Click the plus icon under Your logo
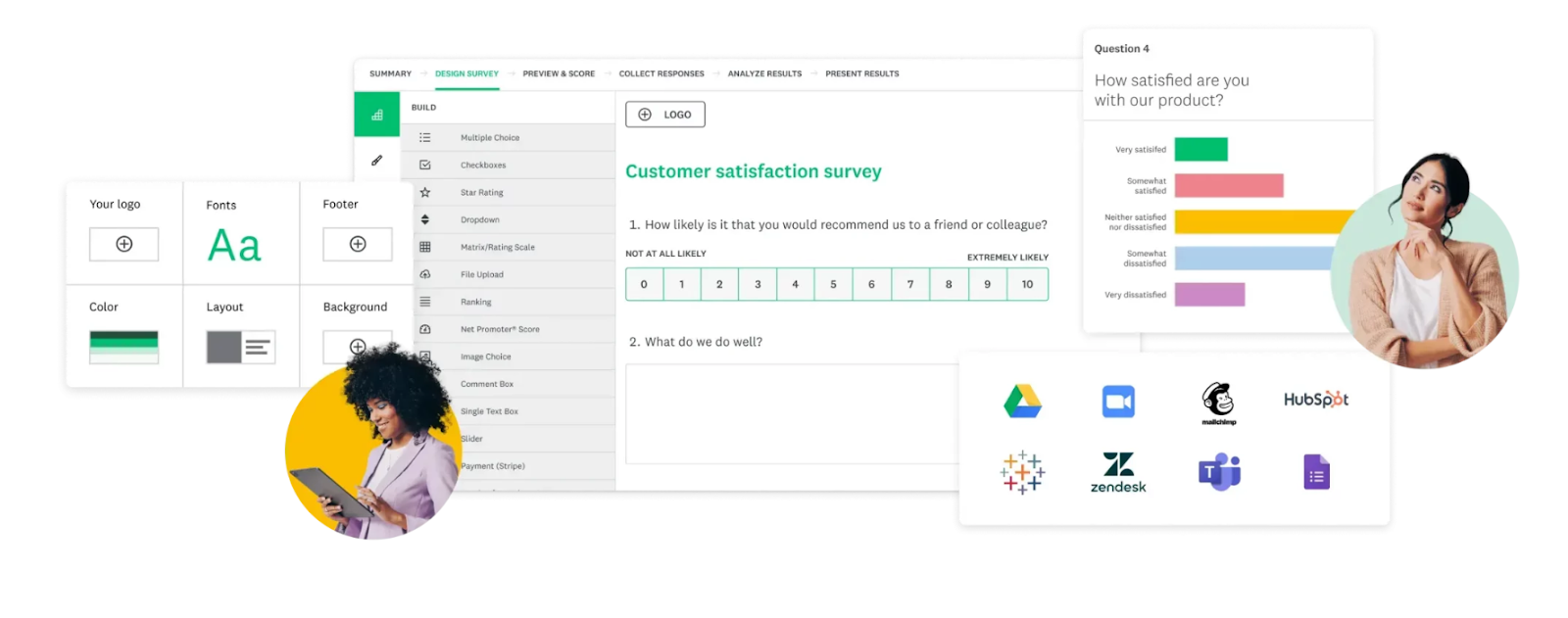This screenshot has width=1568, height=618. coord(123,244)
